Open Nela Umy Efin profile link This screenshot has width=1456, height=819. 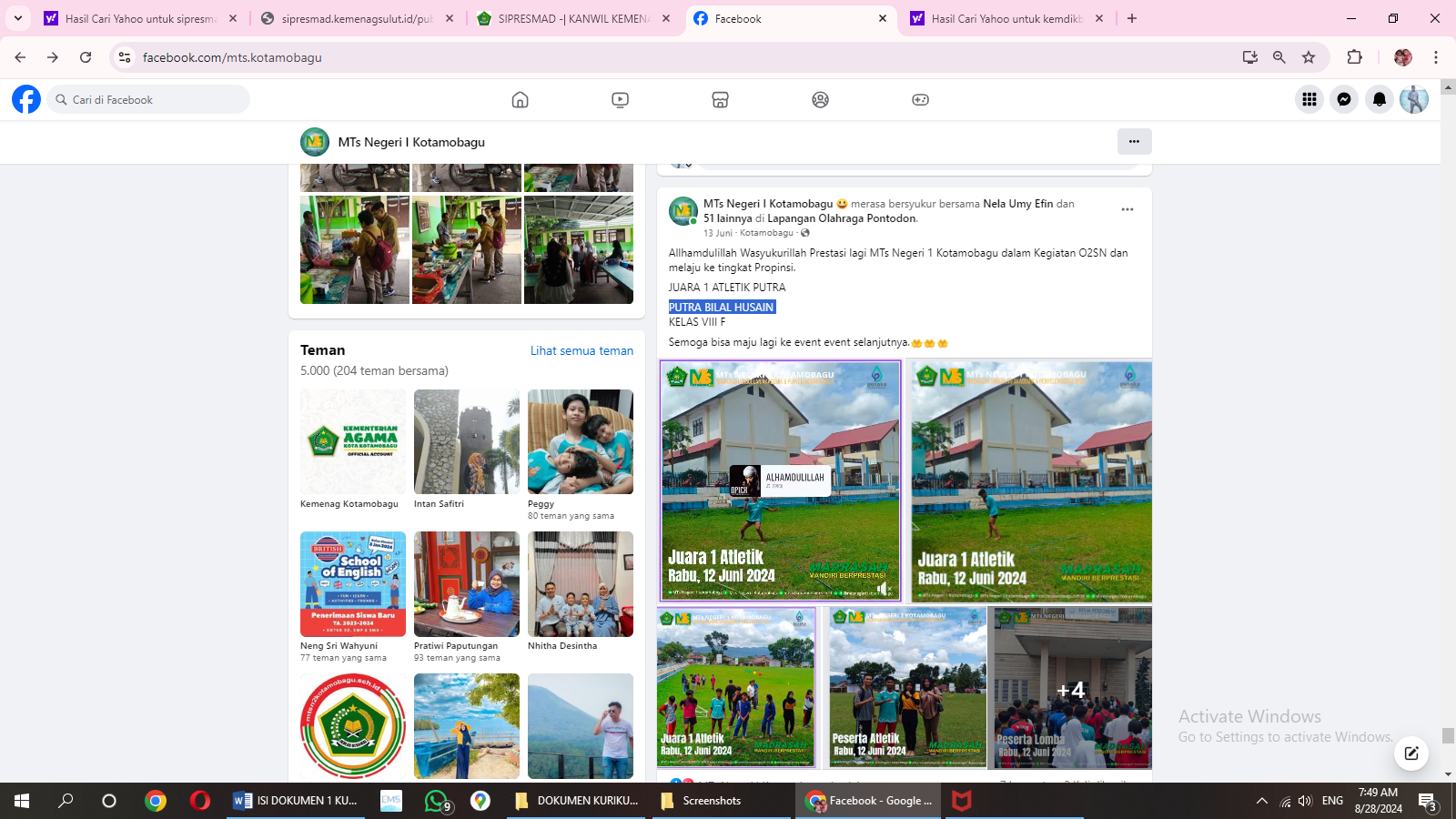coord(1017,204)
